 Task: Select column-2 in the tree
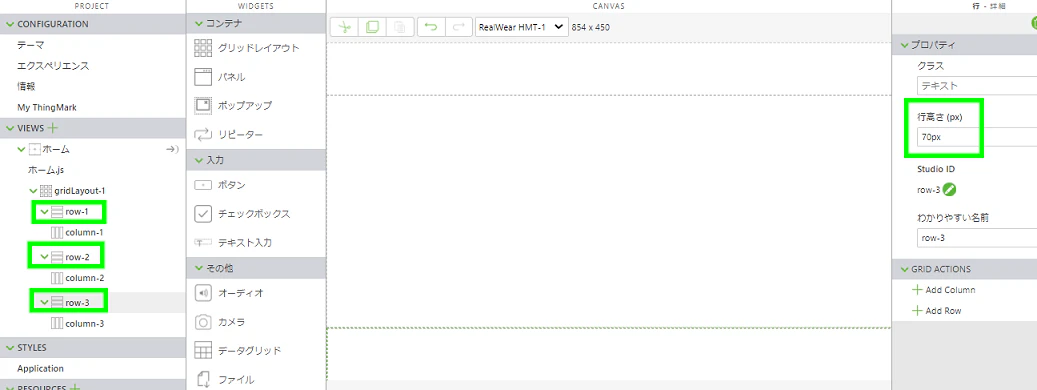tap(85, 278)
